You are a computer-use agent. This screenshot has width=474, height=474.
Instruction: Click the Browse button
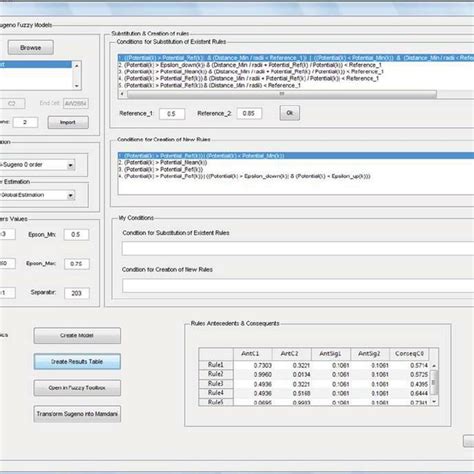point(30,47)
